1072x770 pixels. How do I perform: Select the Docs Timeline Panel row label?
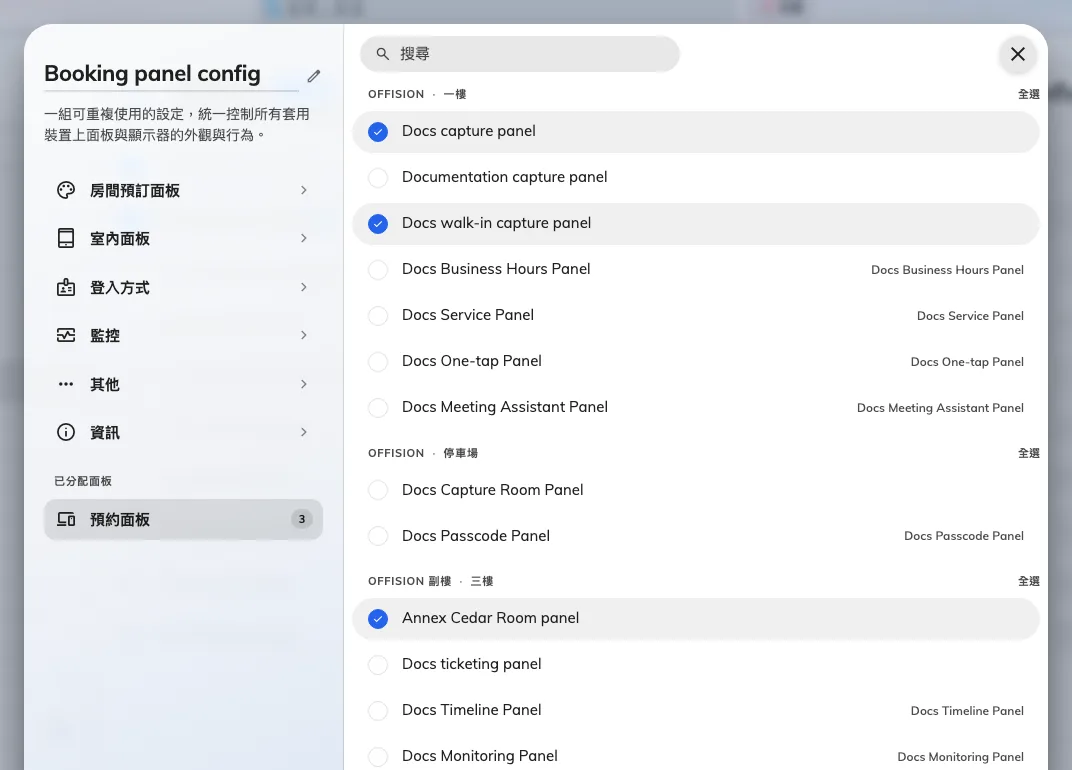coord(472,710)
